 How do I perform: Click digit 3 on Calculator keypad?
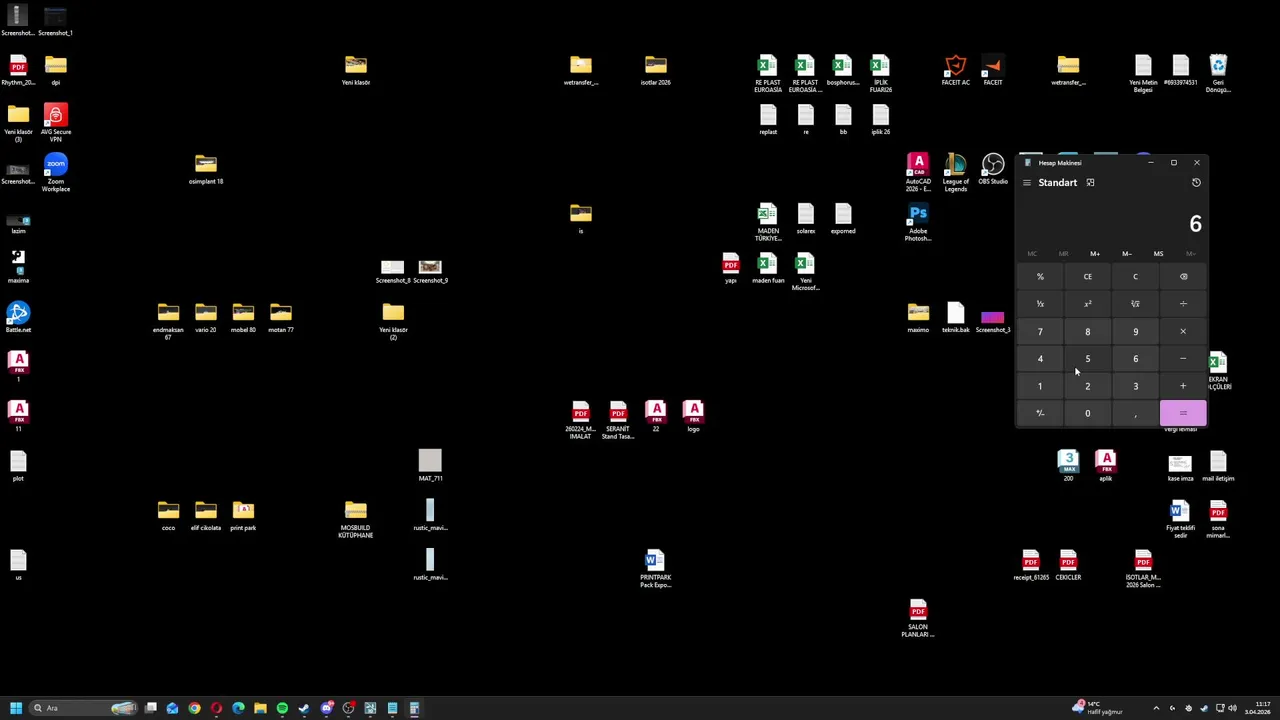click(1135, 386)
